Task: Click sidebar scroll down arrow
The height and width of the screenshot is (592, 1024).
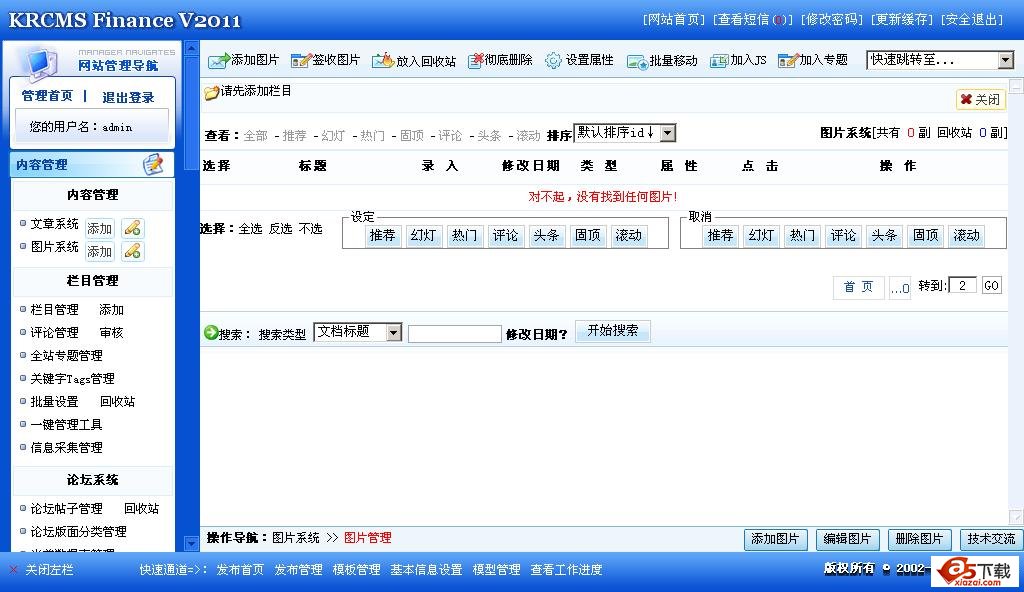Action: (x=191, y=543)
